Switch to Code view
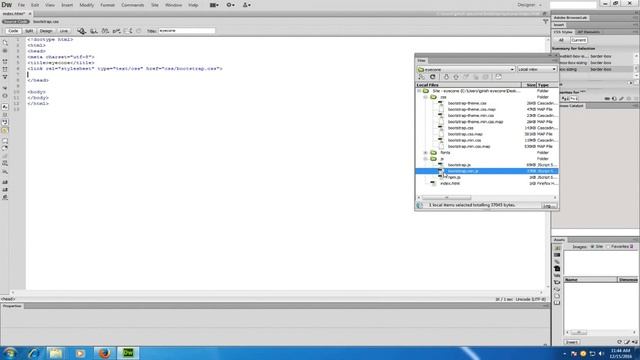Viewport: 640px width, 360px height. 13,31
